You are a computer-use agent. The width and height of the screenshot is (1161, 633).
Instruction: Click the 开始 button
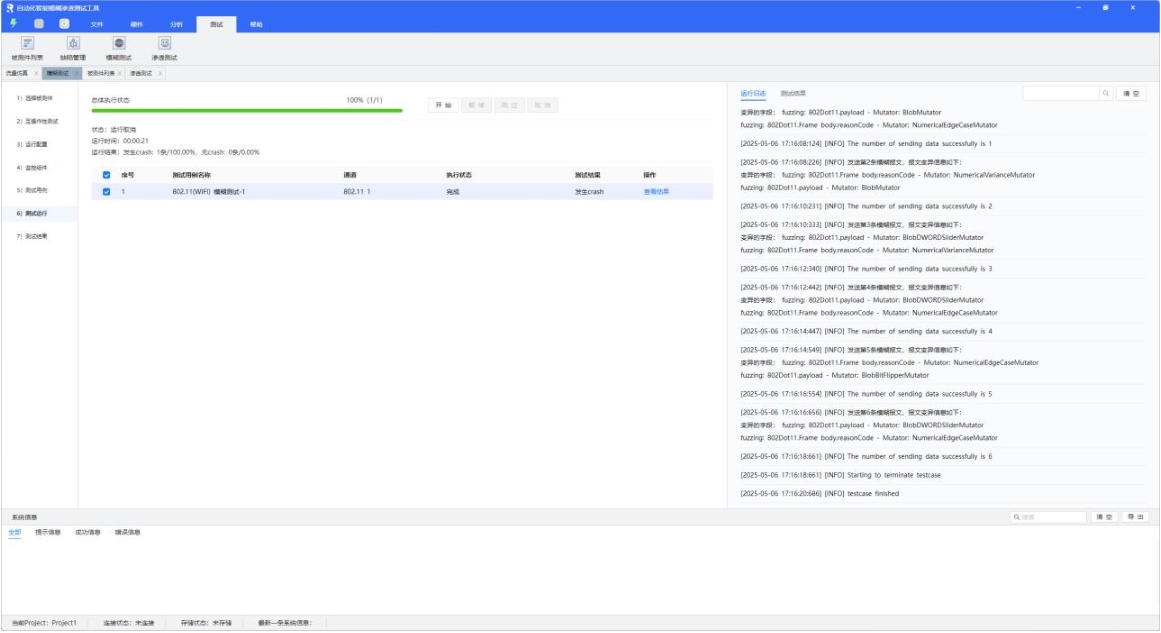click(x=444, y=105)
